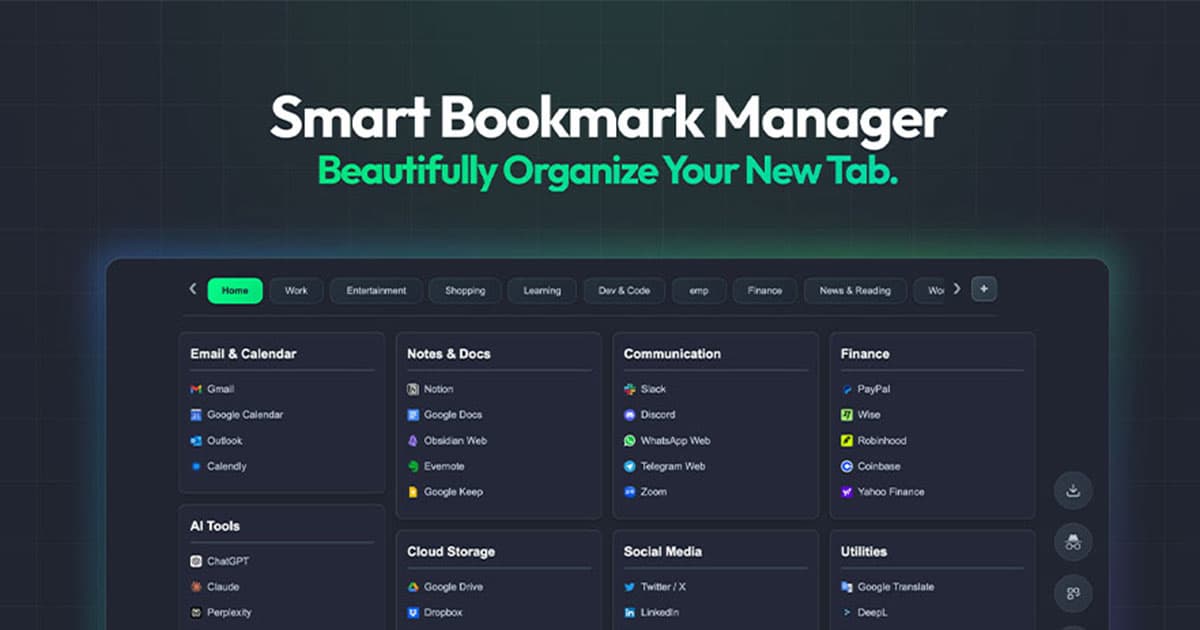
Task: Click the Telegram Web text
Action: pyautogui.click(x=673, y=467)
